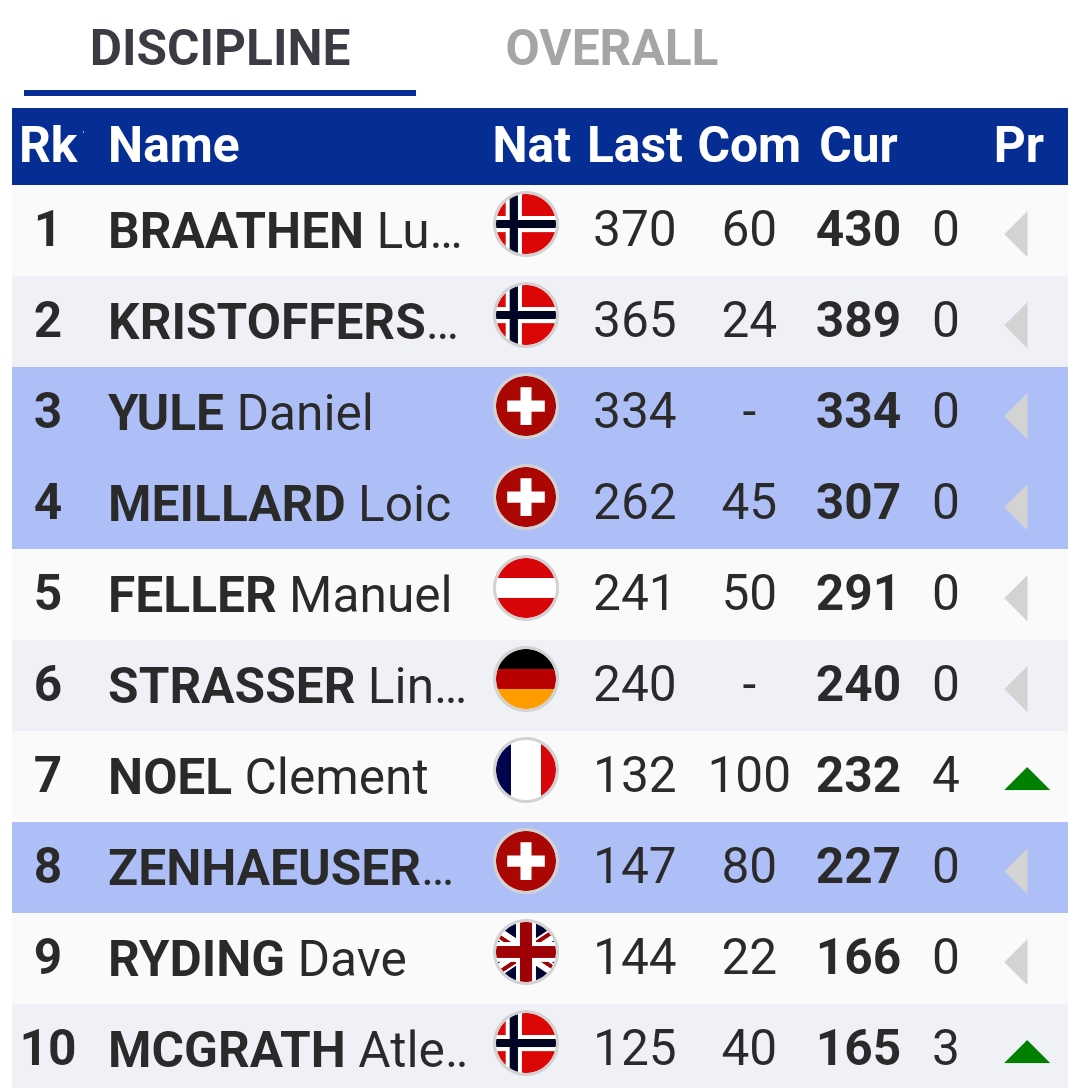Image resolution: width=1080 pixels, height=1088 pixels.
Task: Click France flag beside NOEL Clement
Action: pyautogui.click(x=525, y=771)
